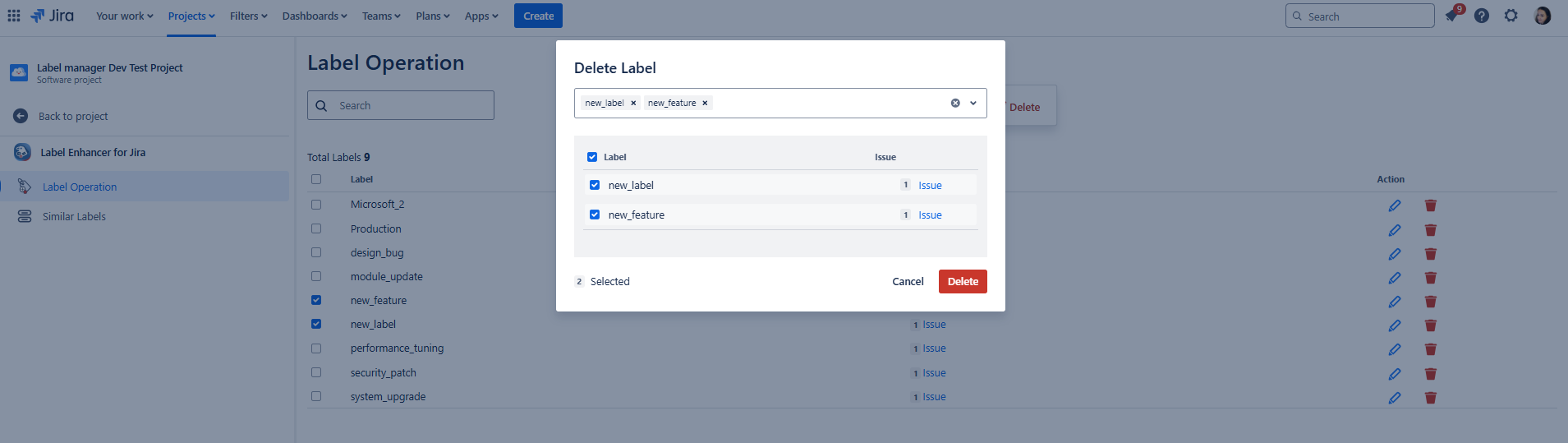This screenshot has height=443, width=1568.
Task: Delete the new_label row trash icon
Action: pos(1431,325)
